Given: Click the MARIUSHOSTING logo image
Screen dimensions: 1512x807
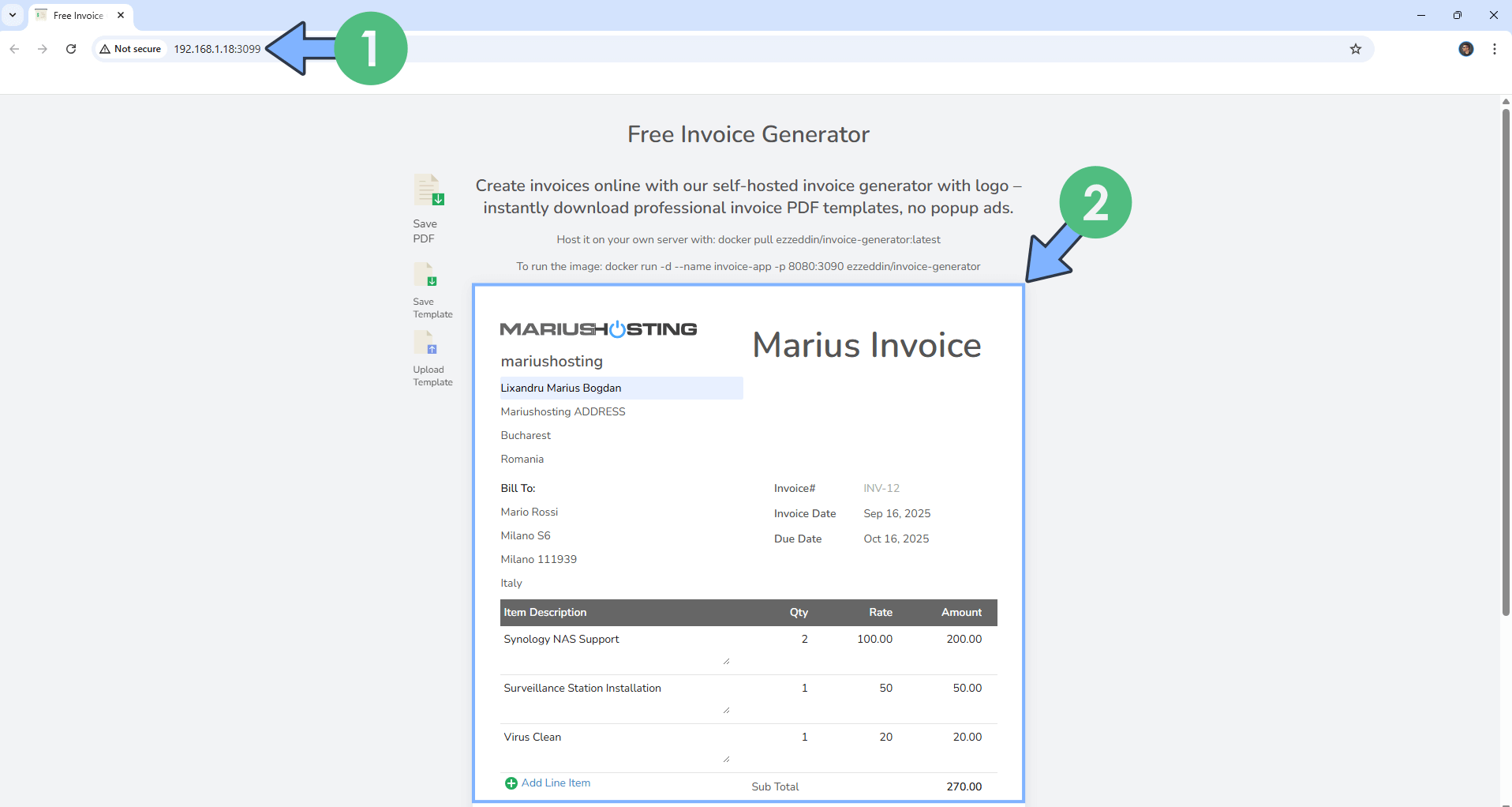Looking at the screenshot, I should point(599,329).
